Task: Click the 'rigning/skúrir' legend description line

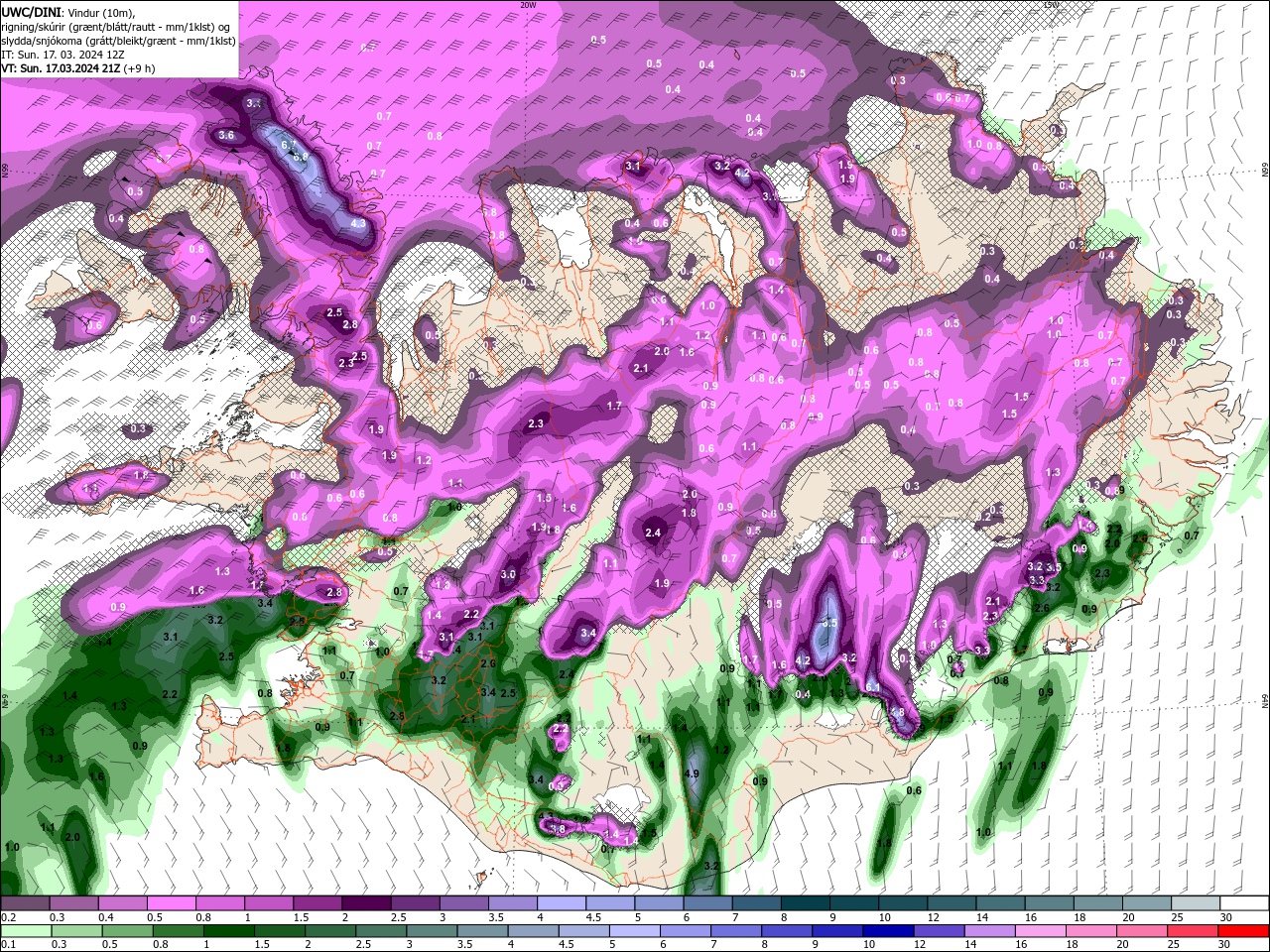Action: pyautogui.click(x=116, y=26)
